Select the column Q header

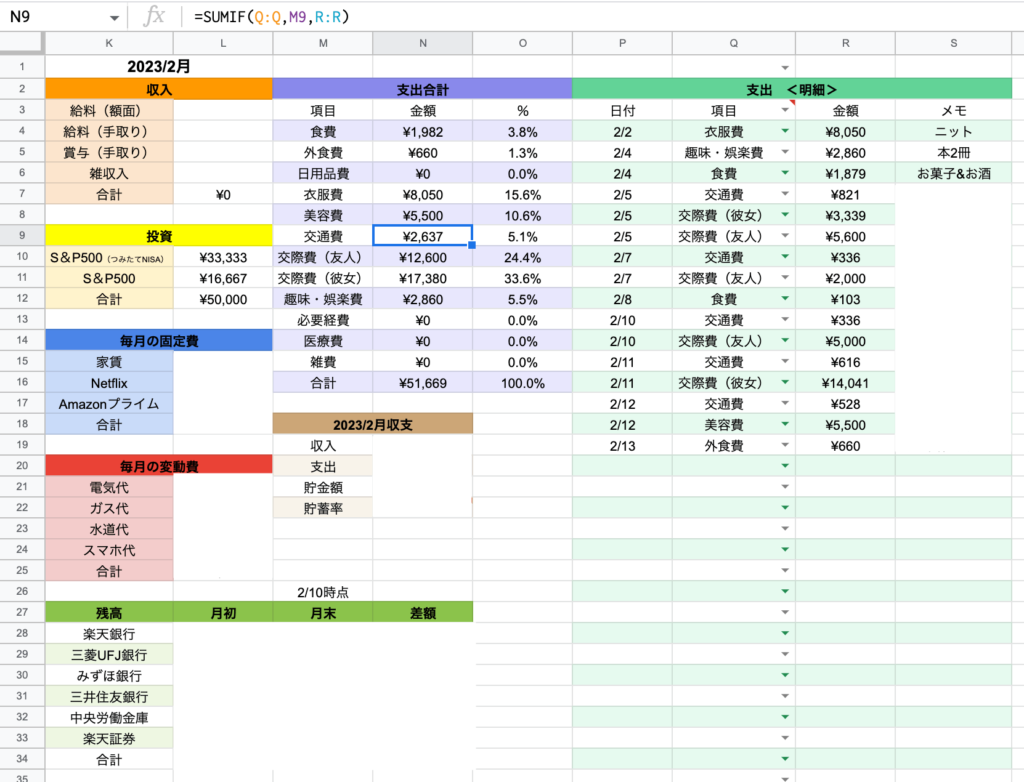pos(733,43)
